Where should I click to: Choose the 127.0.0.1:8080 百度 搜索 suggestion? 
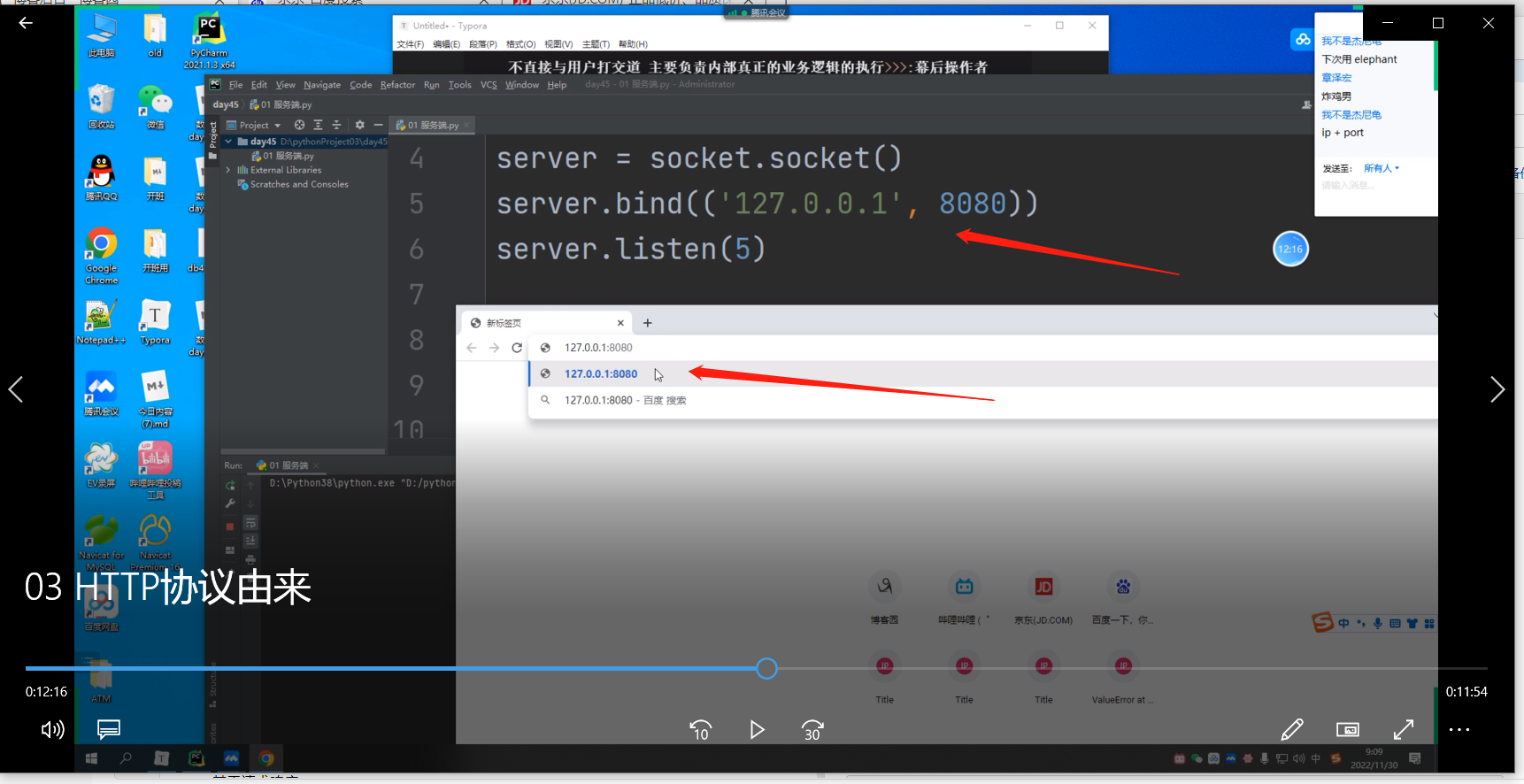(982, 401)
